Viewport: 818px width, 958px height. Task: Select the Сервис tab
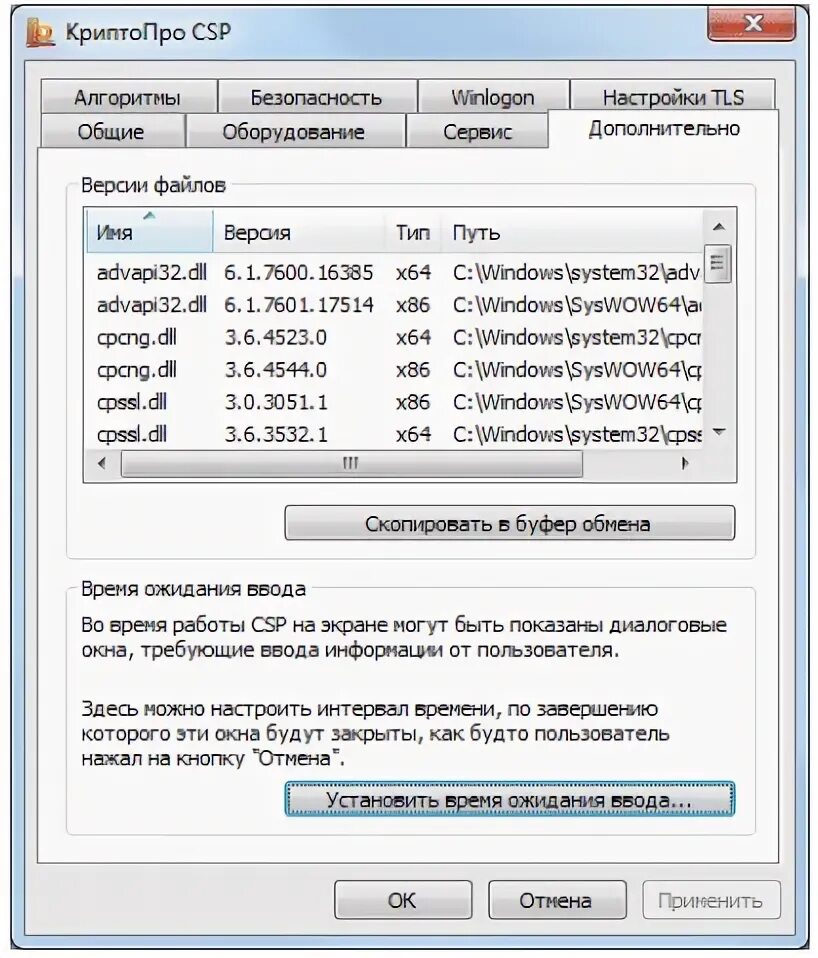[477, 131]
